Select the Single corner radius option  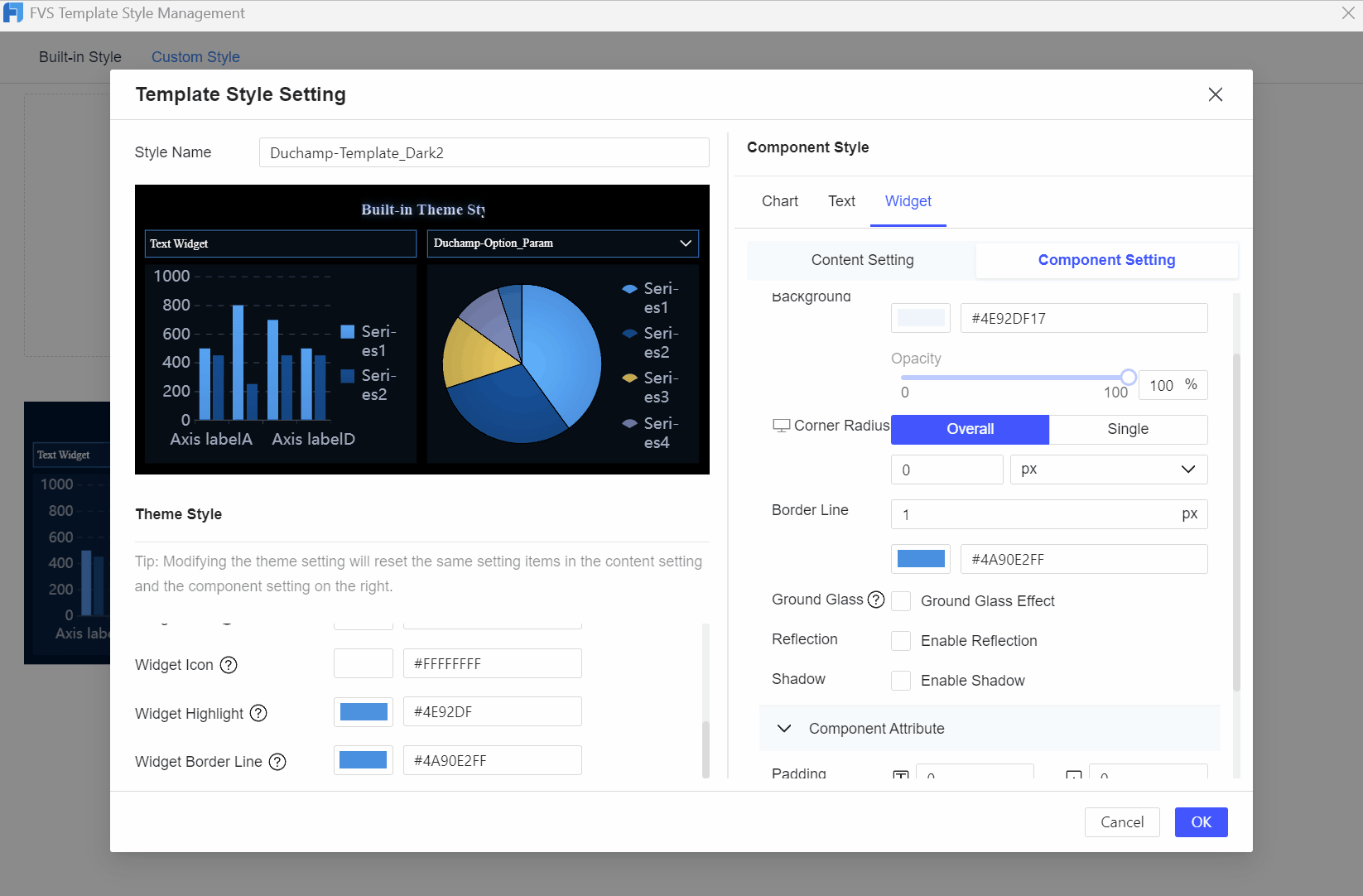point(1128,429)
